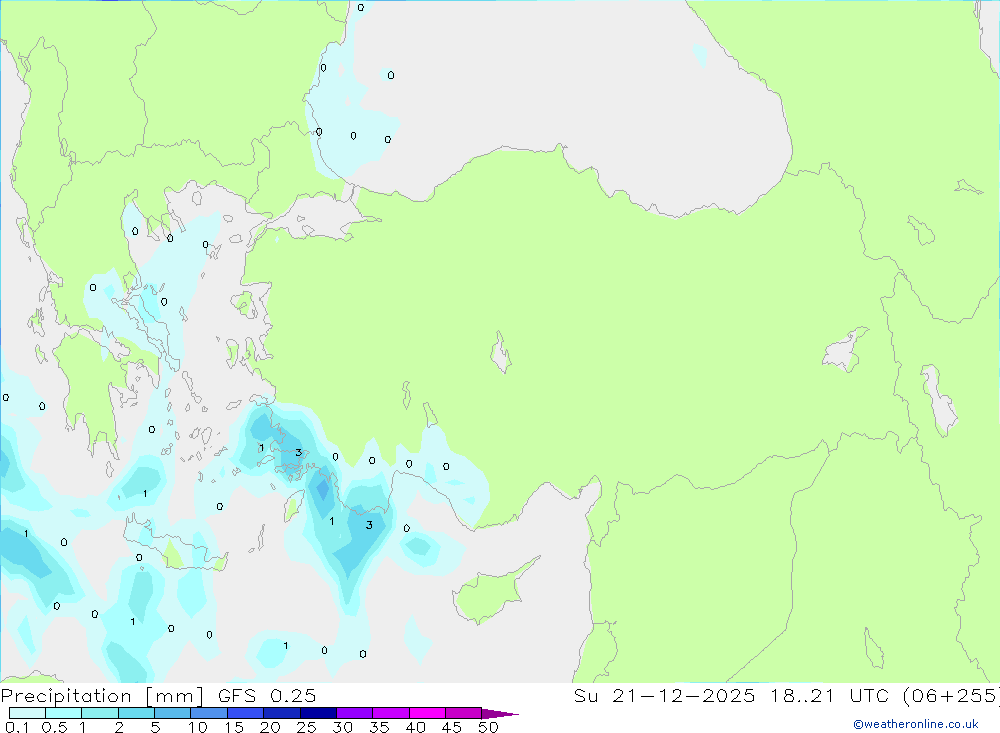Click the '25' legend scale value
1000x733 pixels.
pos(307,727)
